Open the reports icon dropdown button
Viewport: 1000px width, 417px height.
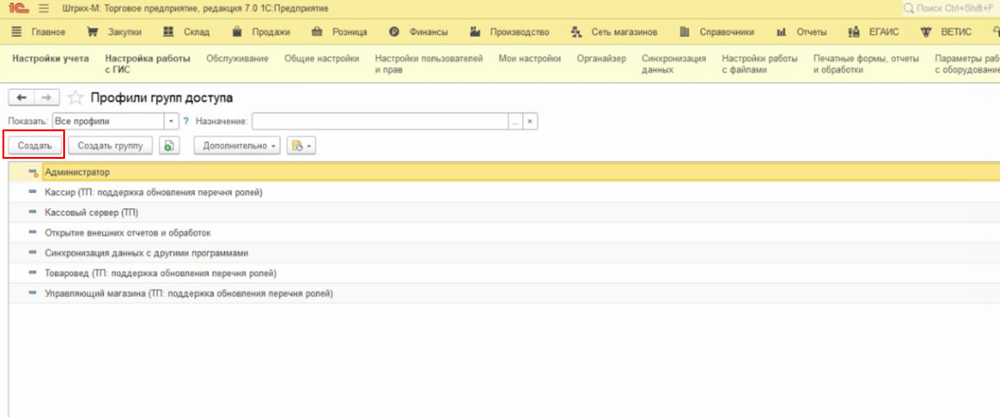(301, 146)
